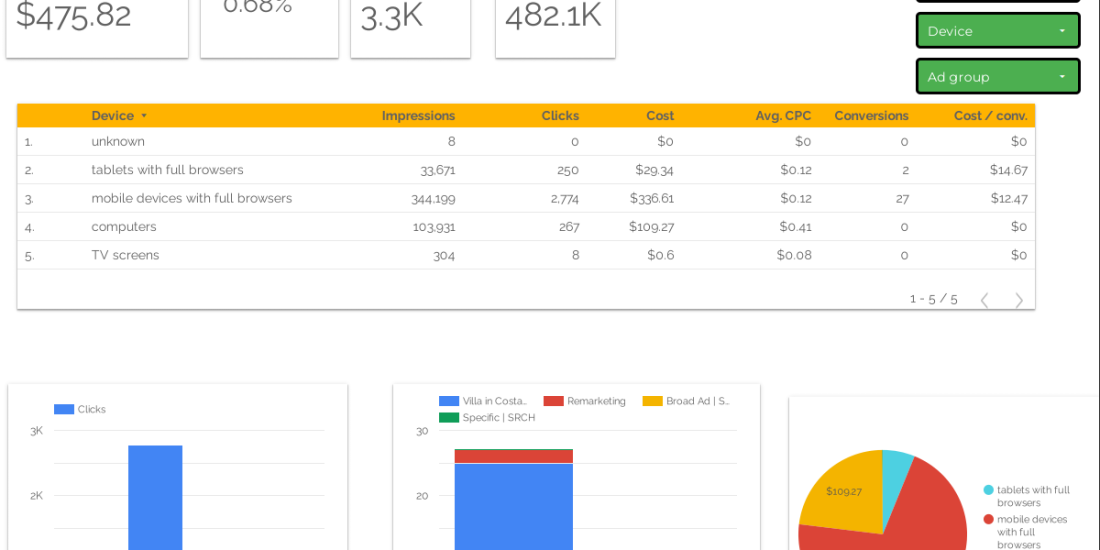Click the 103,931 impressions value
This screenshot has height=550, width=1100.
pyautogui.click(x=434, y=227)
